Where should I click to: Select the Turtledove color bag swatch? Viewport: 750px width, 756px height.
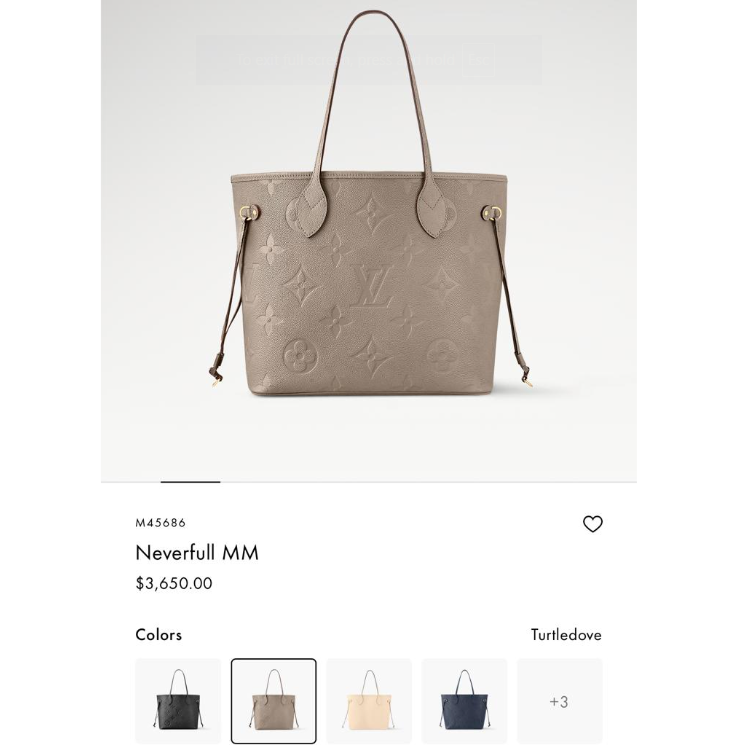(273, 701)
